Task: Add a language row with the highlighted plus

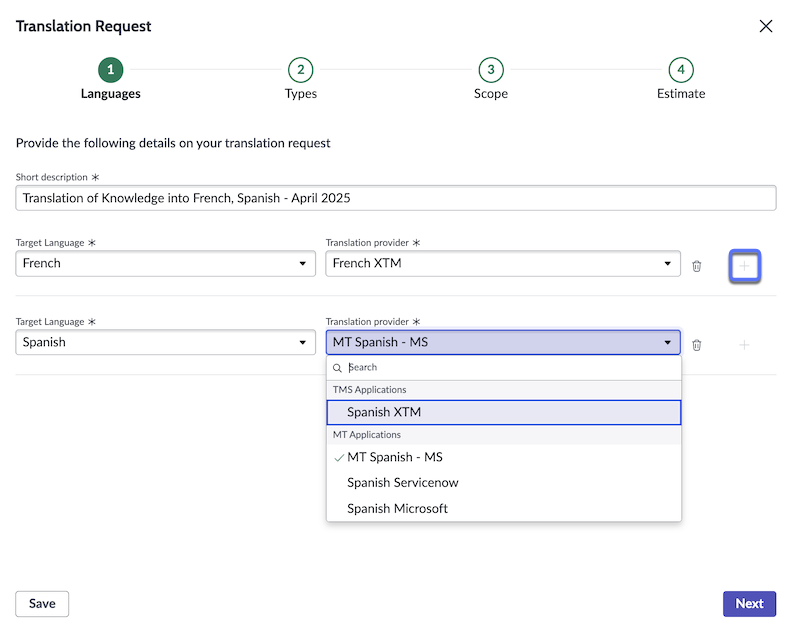Action: point(745,266)
